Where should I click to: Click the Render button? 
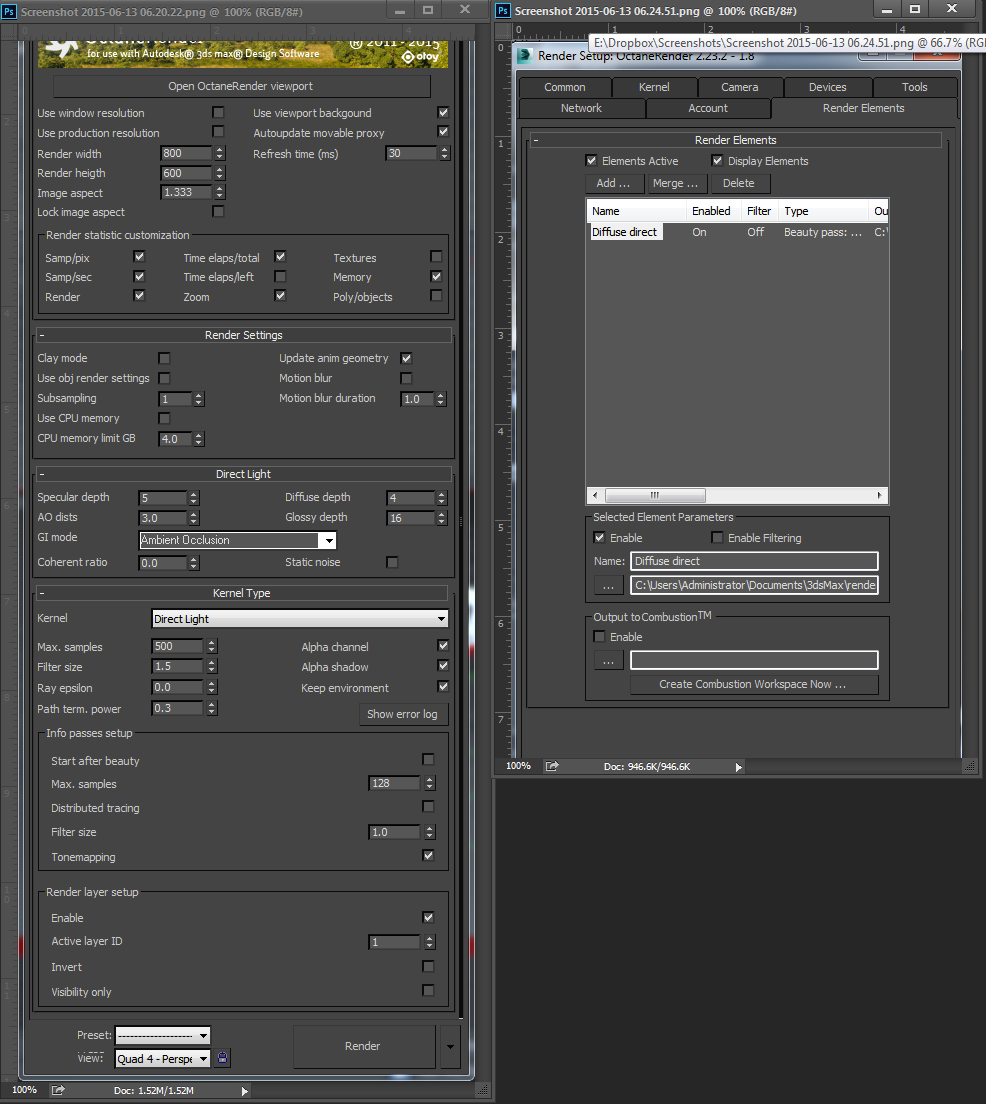pyautogui.click(x=363, y=1046)
